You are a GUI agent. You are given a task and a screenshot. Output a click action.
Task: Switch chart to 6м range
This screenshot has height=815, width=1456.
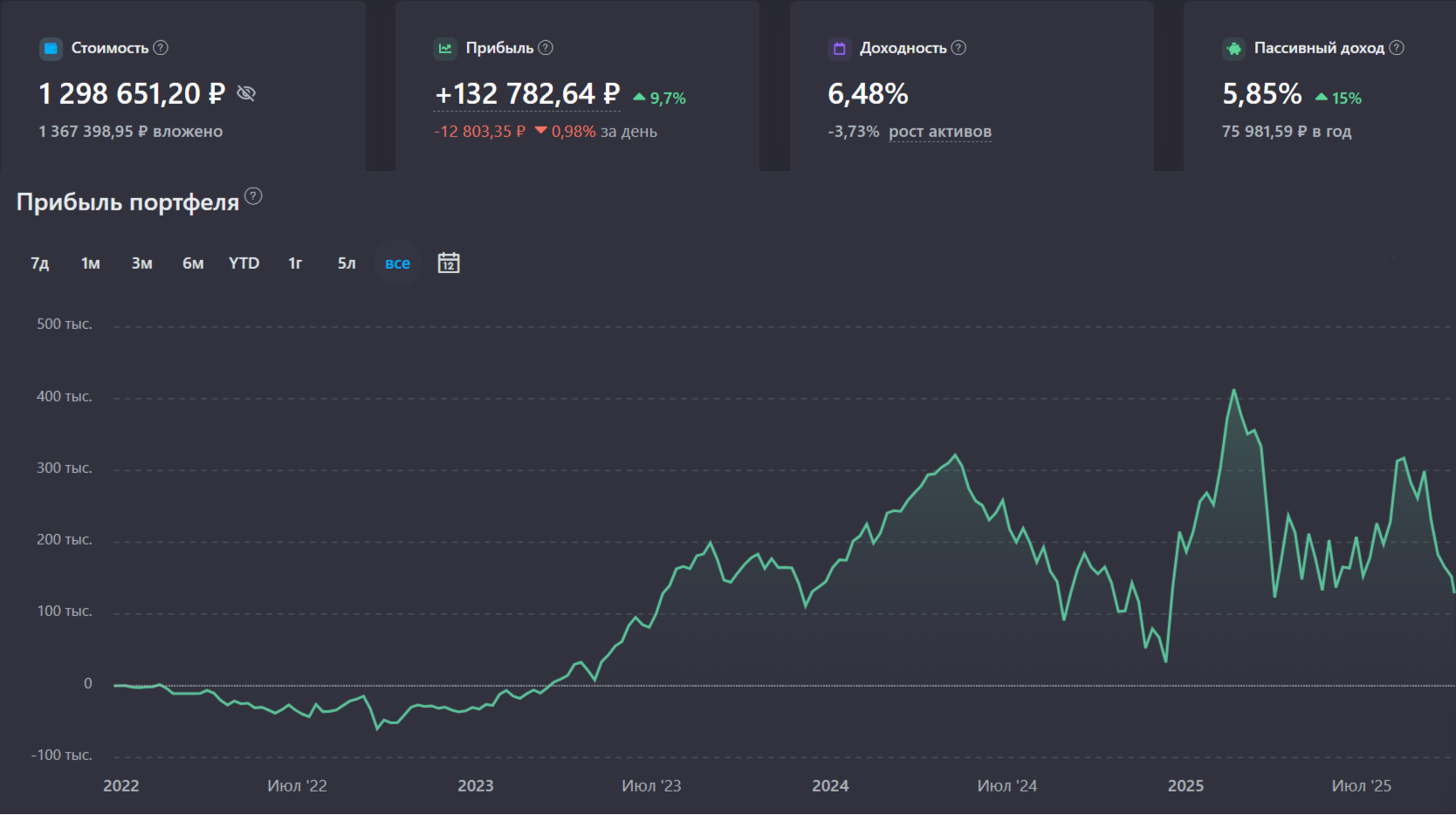(x=193, y=264)
